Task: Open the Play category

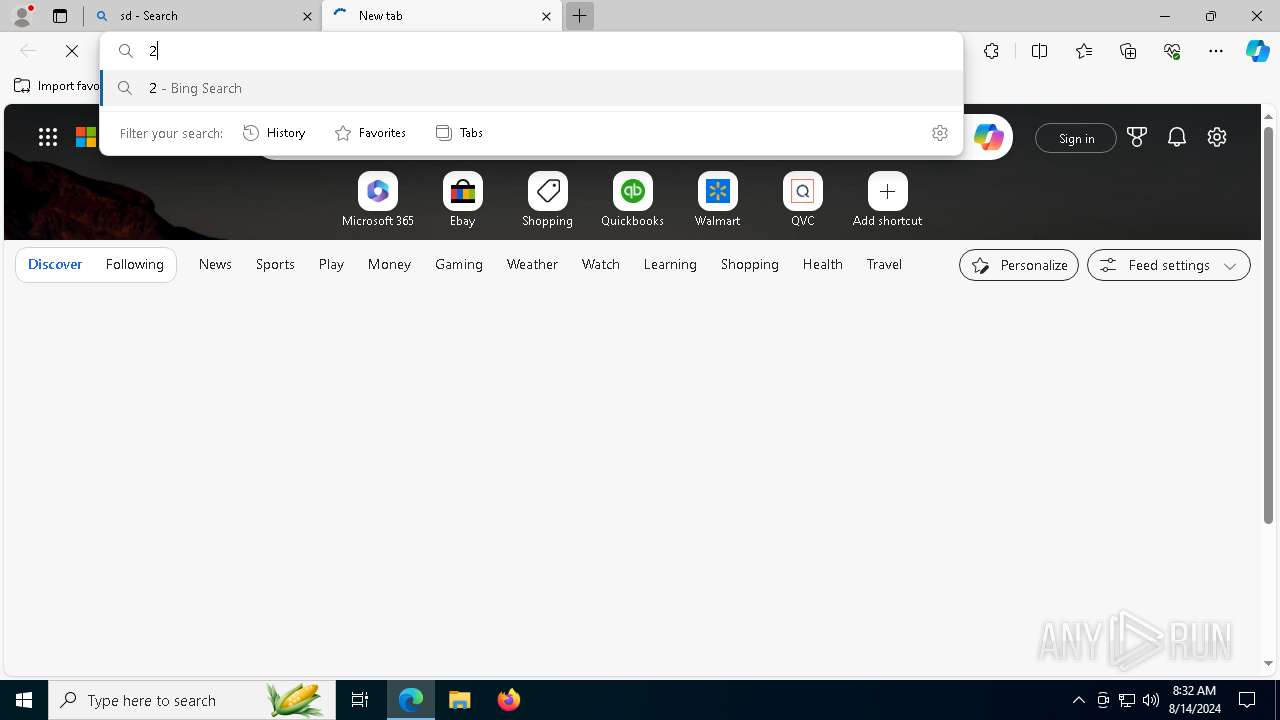Action: (x=331, y=264)
